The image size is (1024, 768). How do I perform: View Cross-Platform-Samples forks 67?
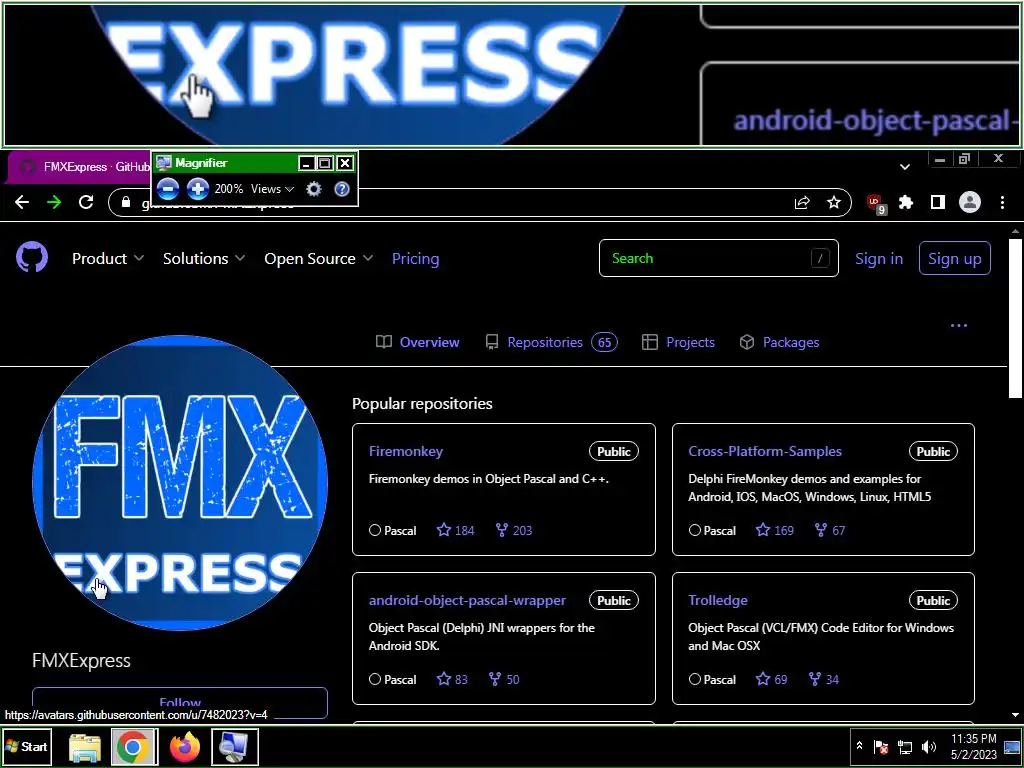(x=830, y=530)
